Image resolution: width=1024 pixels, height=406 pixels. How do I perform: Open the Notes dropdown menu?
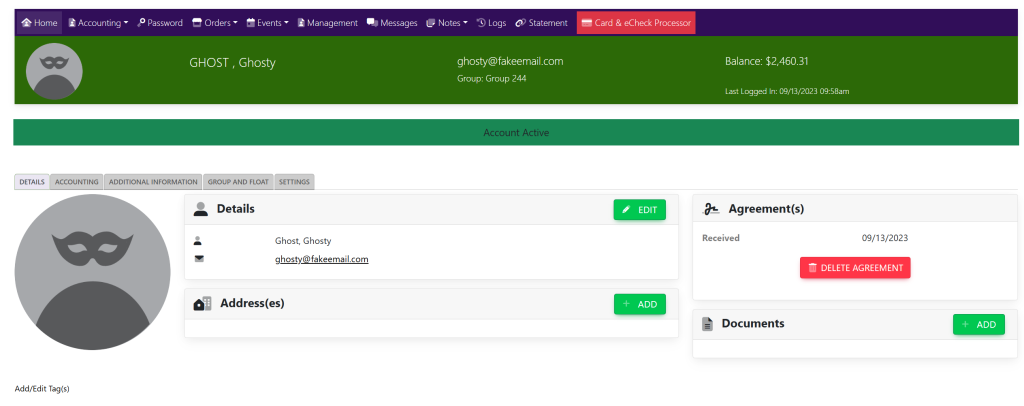point(446,23)
